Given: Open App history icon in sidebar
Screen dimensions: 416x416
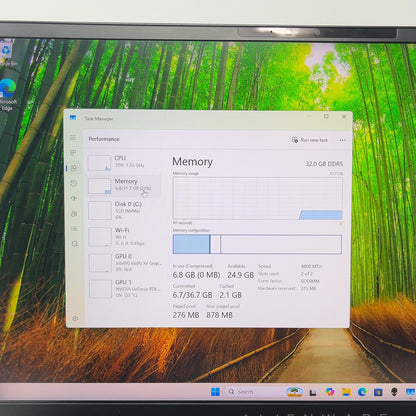Looking at the screenshot, I should tap(74, 183).
